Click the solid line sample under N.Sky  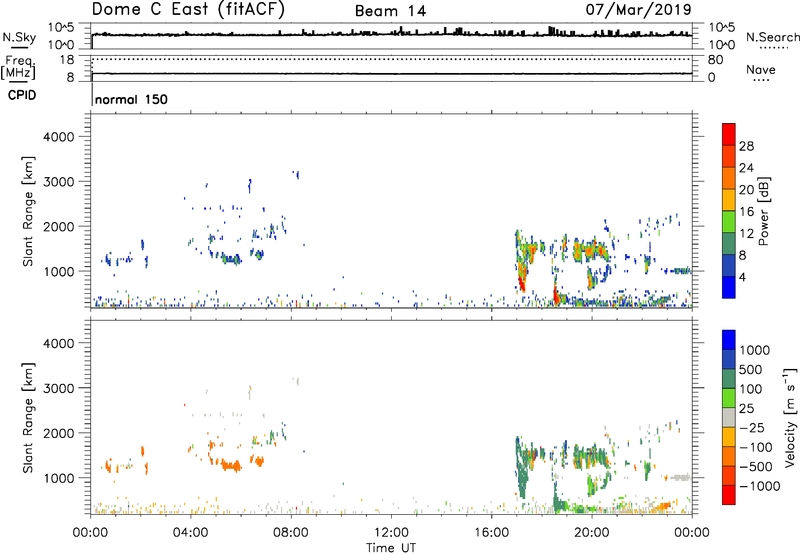click(19, 48)
